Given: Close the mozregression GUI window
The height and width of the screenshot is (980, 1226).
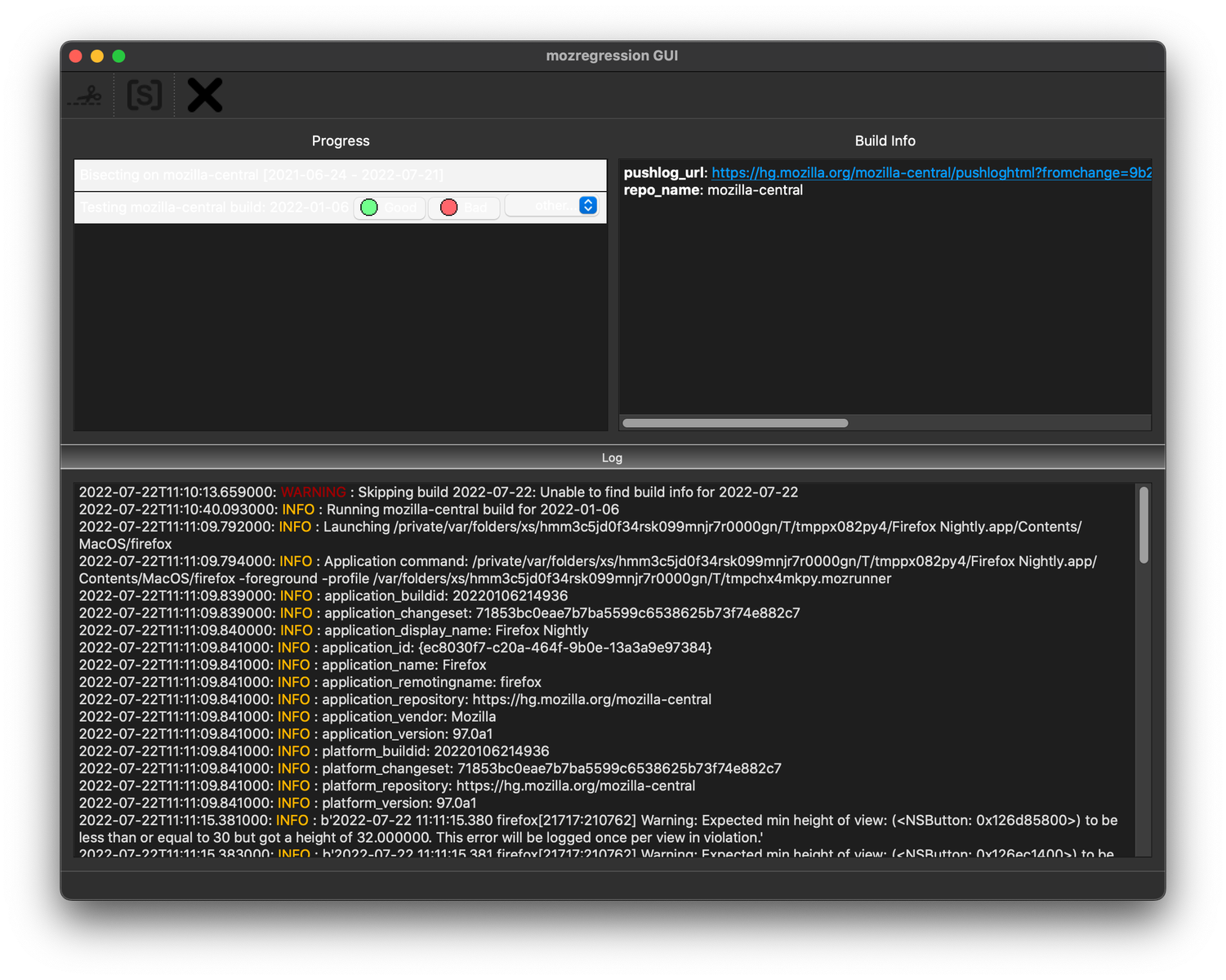Looking at the screenshot, I should [x=76, y=56].
